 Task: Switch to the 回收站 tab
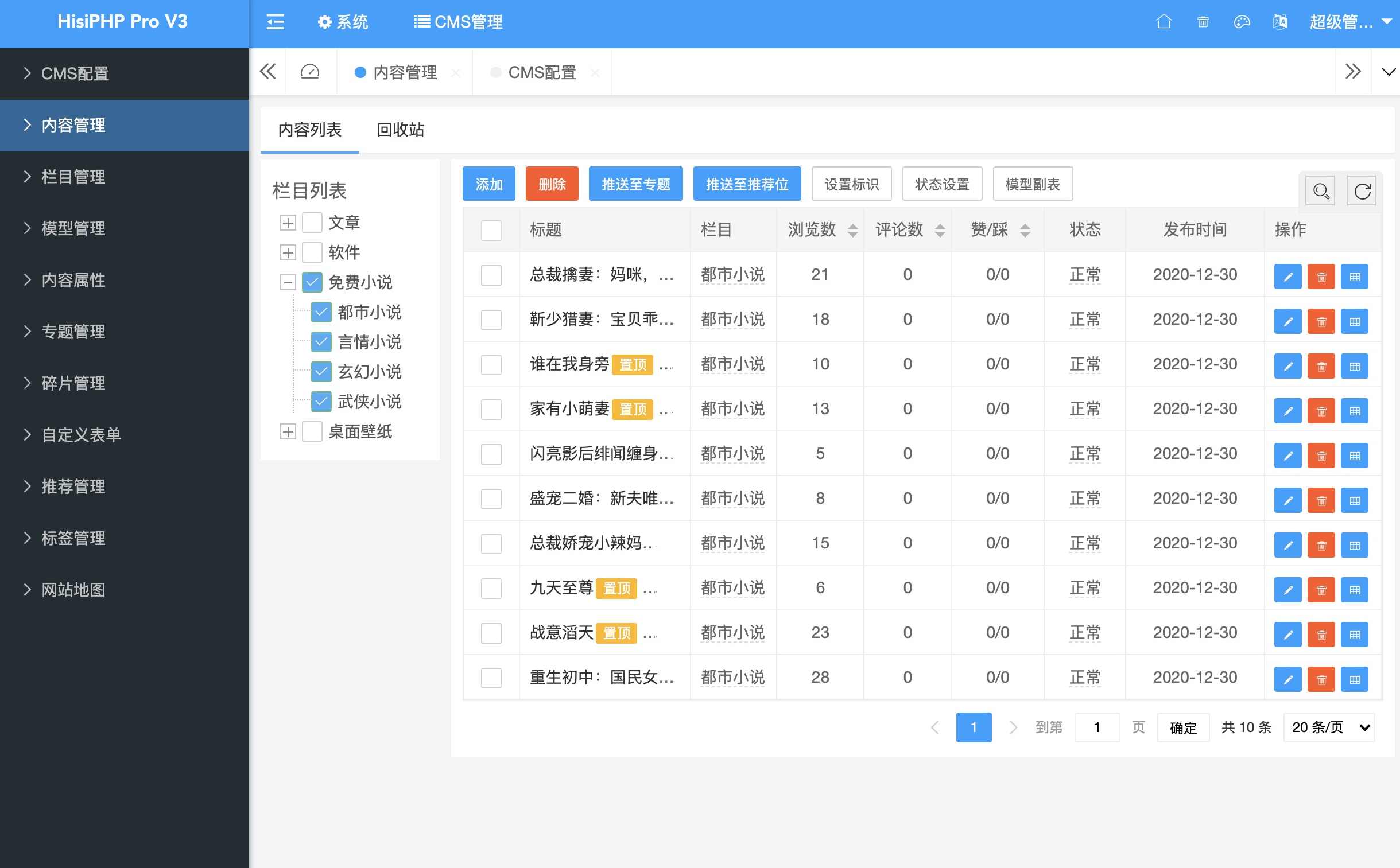coord(400,130)
